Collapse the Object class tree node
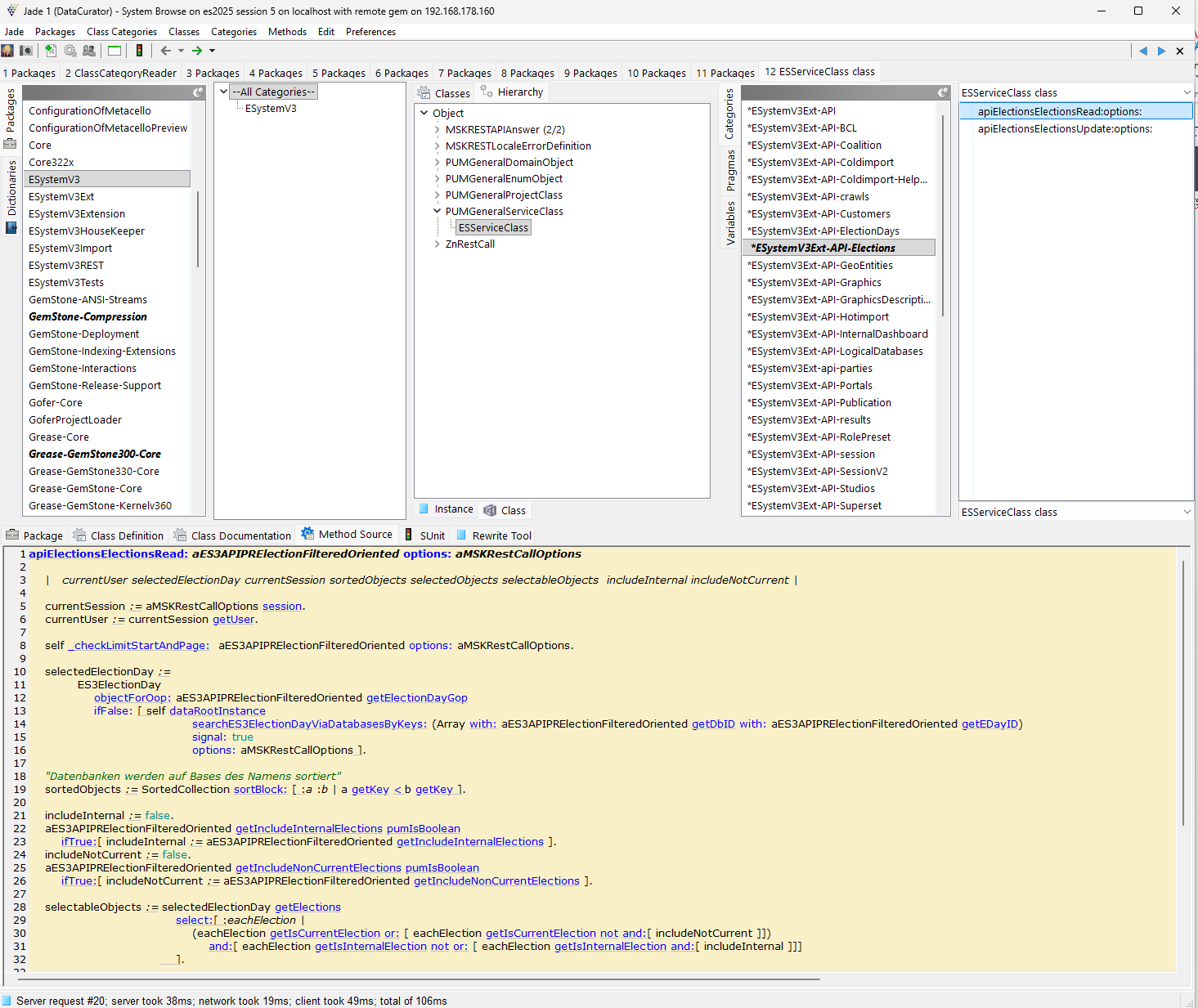This screenshot has height=1008, width=1198. (424, 113)
